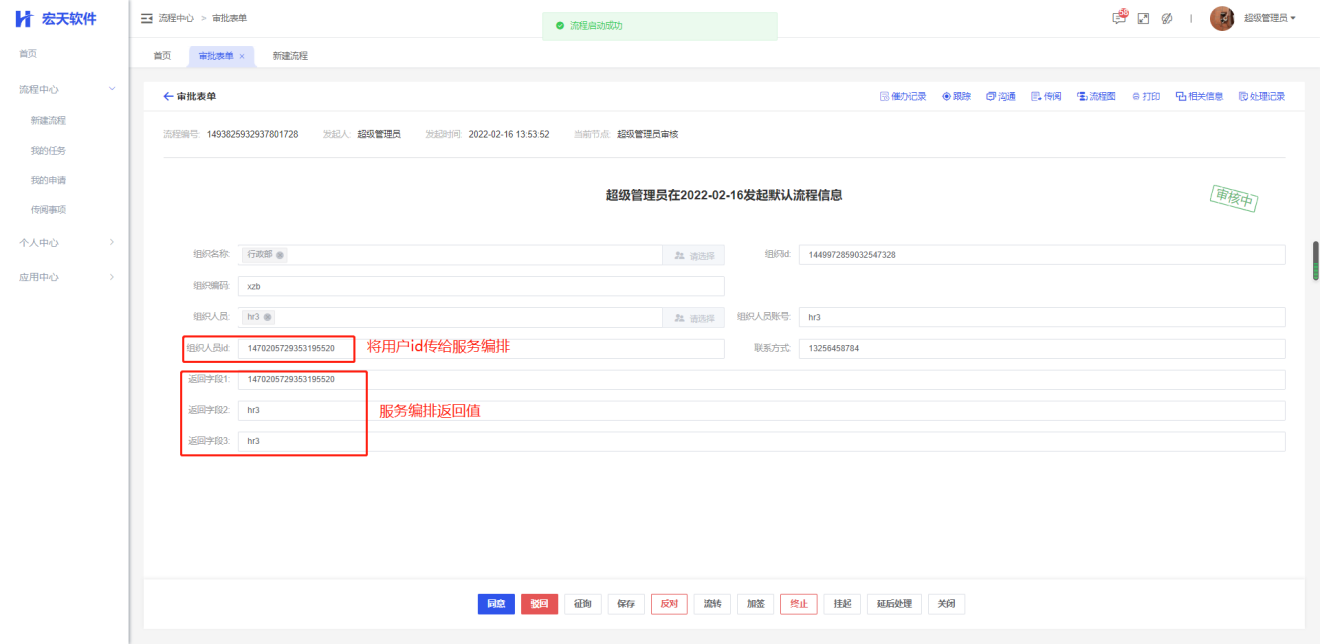Click the blue 同意 approve button
1320x644 pixels.
[496, 604]
